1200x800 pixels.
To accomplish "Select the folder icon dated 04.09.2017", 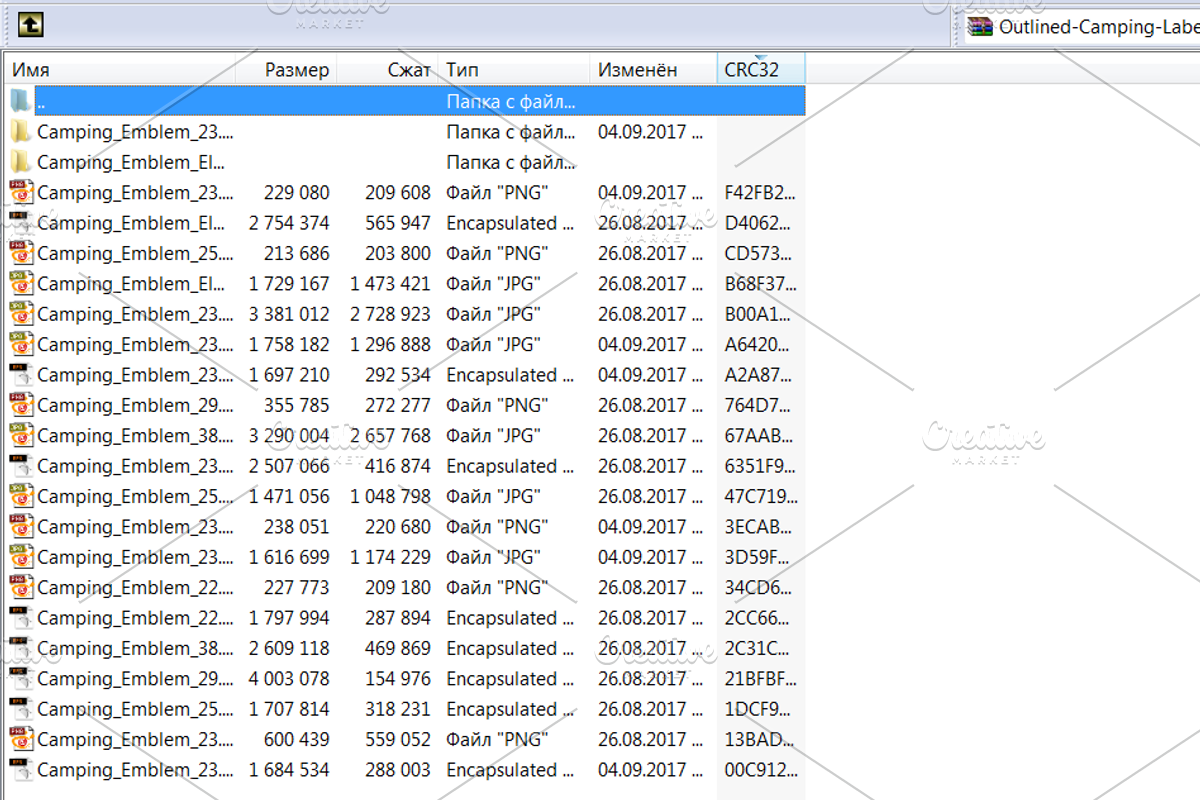I will pos(20,132).
